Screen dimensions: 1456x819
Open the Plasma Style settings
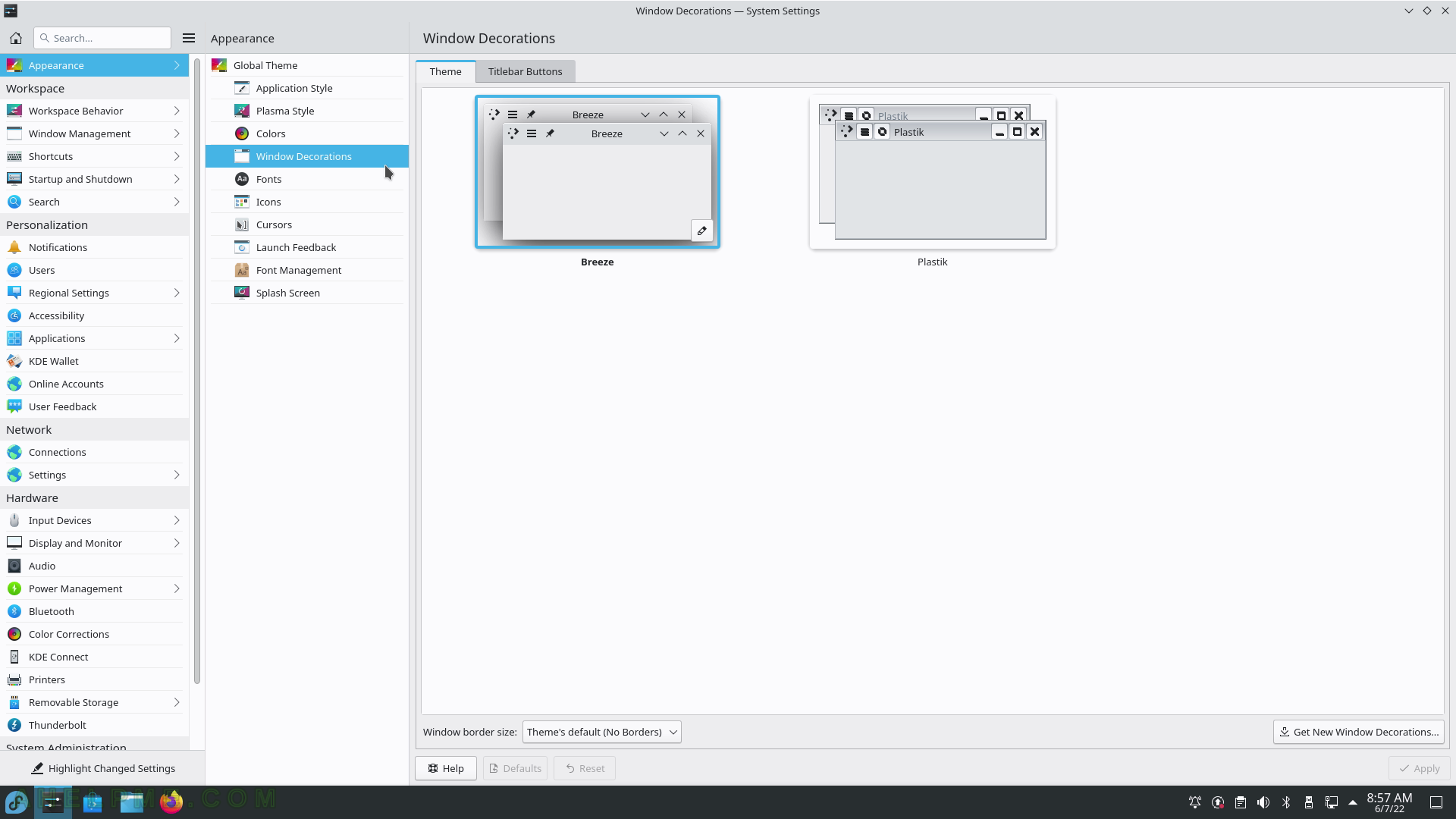click(x=307, y=111)
